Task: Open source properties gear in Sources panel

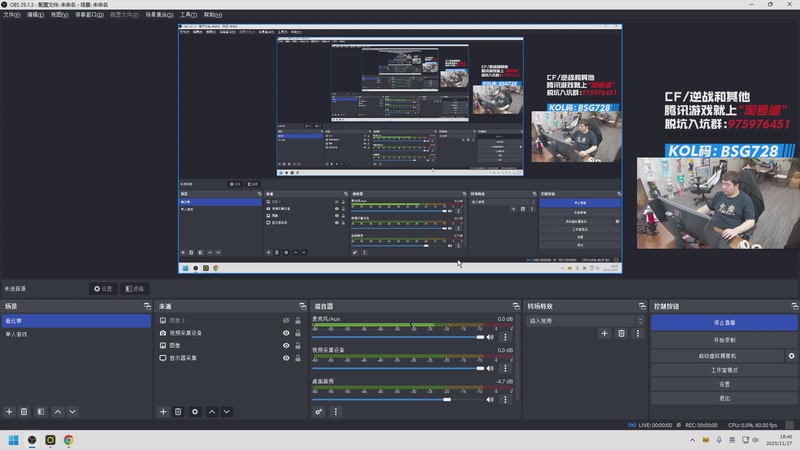Action: pos(195,412)
